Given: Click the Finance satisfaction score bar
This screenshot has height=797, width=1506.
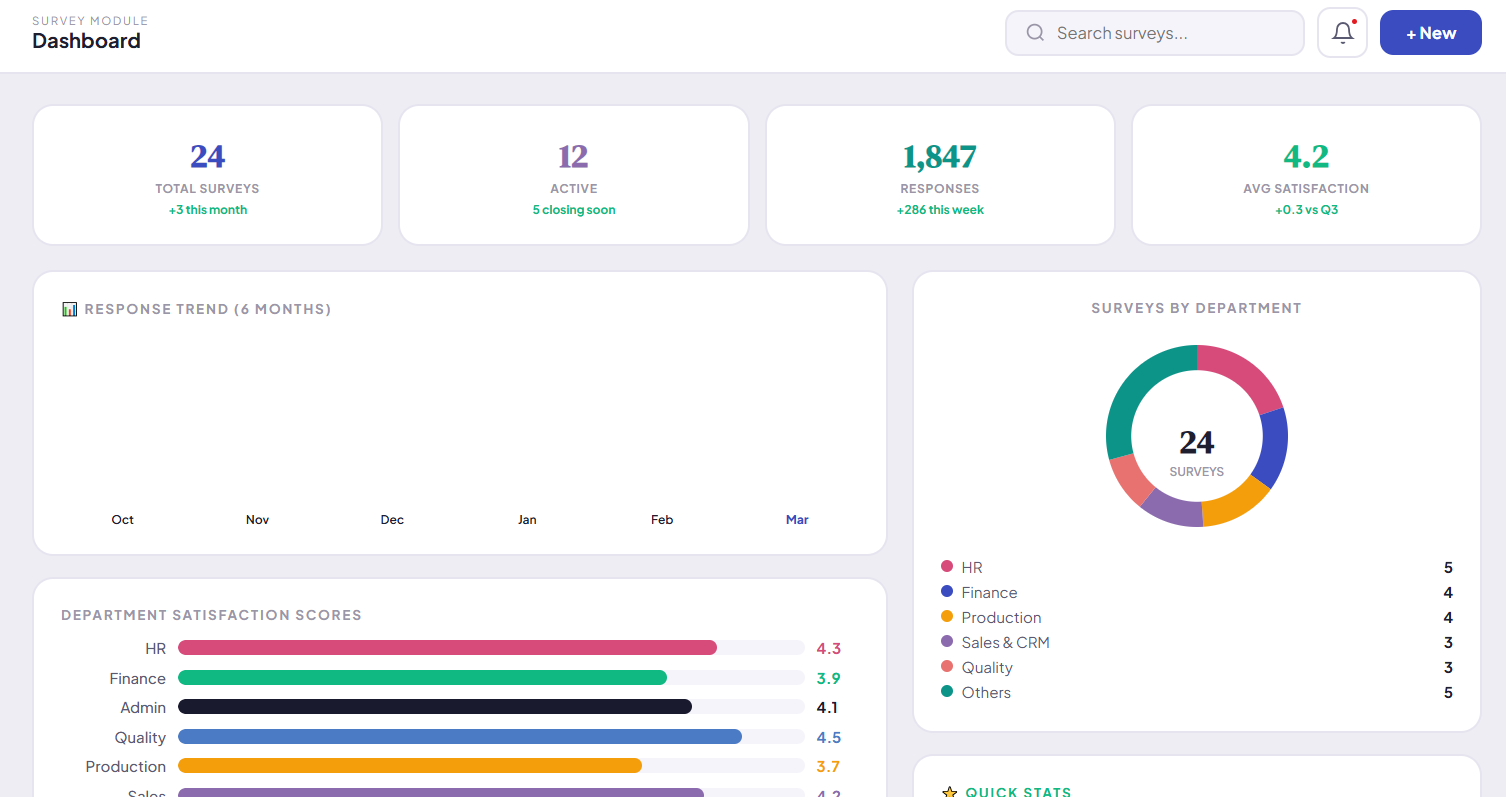Looking at the screenshot, I should coord(491,678).
